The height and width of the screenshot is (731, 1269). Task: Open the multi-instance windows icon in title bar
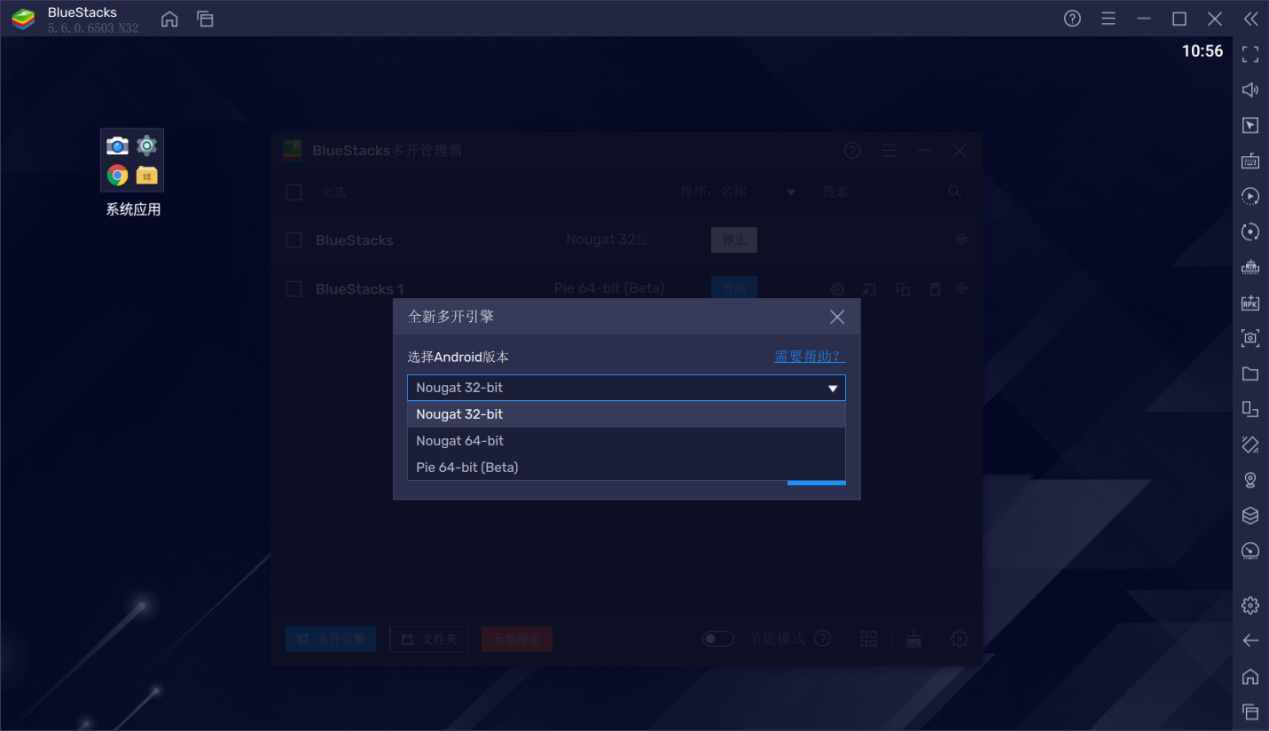[x=205, y=19]
